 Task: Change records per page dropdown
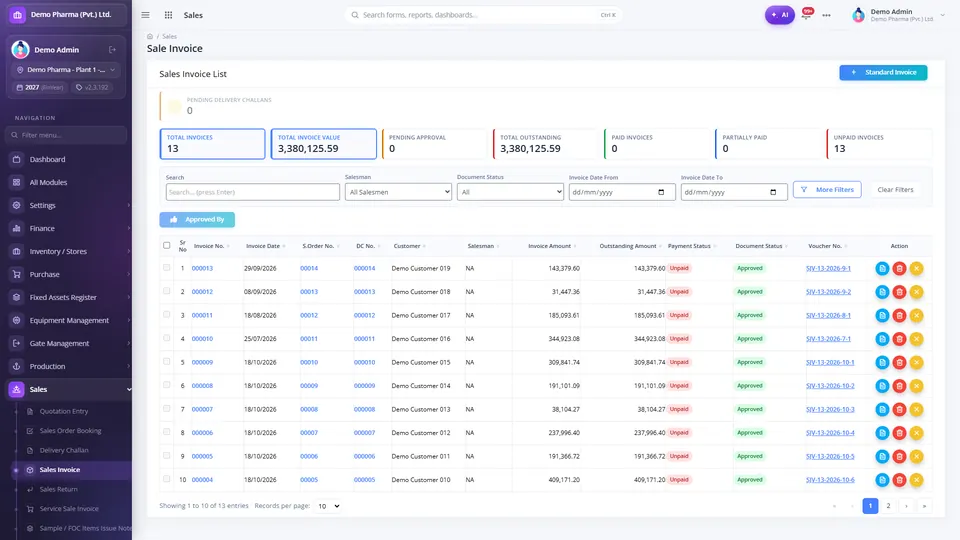[328, 506]
